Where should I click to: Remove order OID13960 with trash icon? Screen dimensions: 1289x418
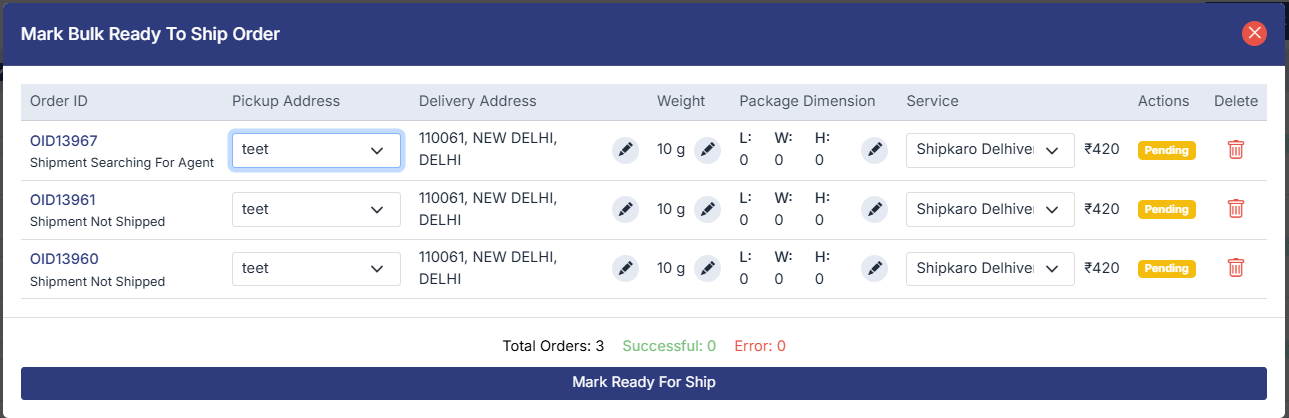pos(1236,268)
